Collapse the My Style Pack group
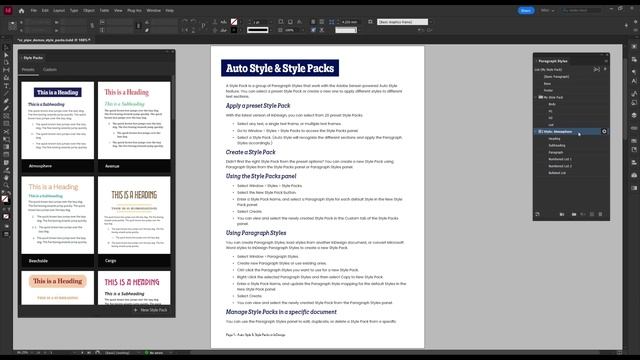Screen dimensions: 640x360 (x=536, y=97)
